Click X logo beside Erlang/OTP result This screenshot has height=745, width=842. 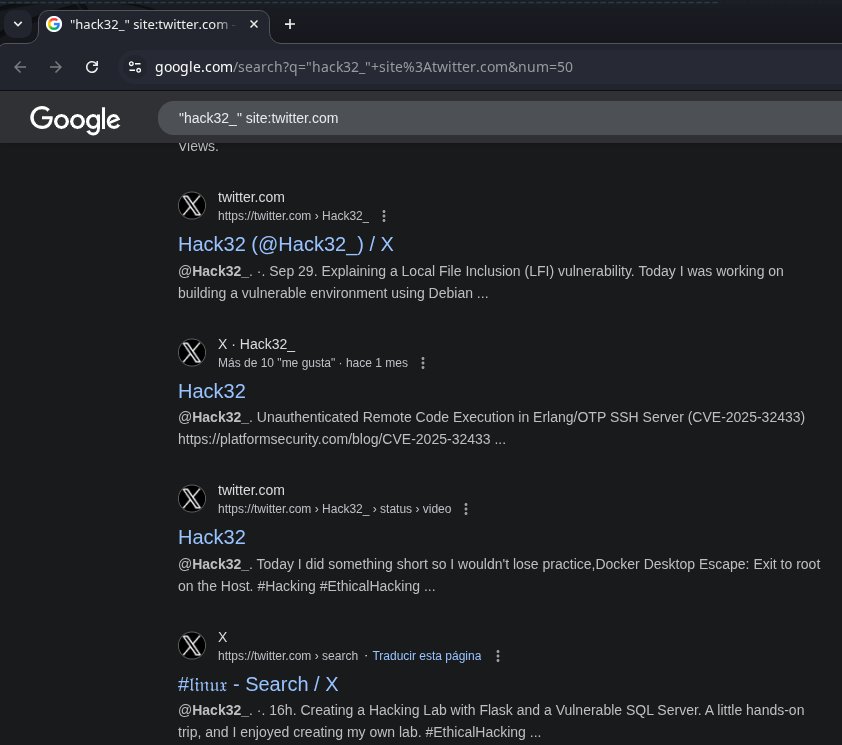click(x=192, y=353)
